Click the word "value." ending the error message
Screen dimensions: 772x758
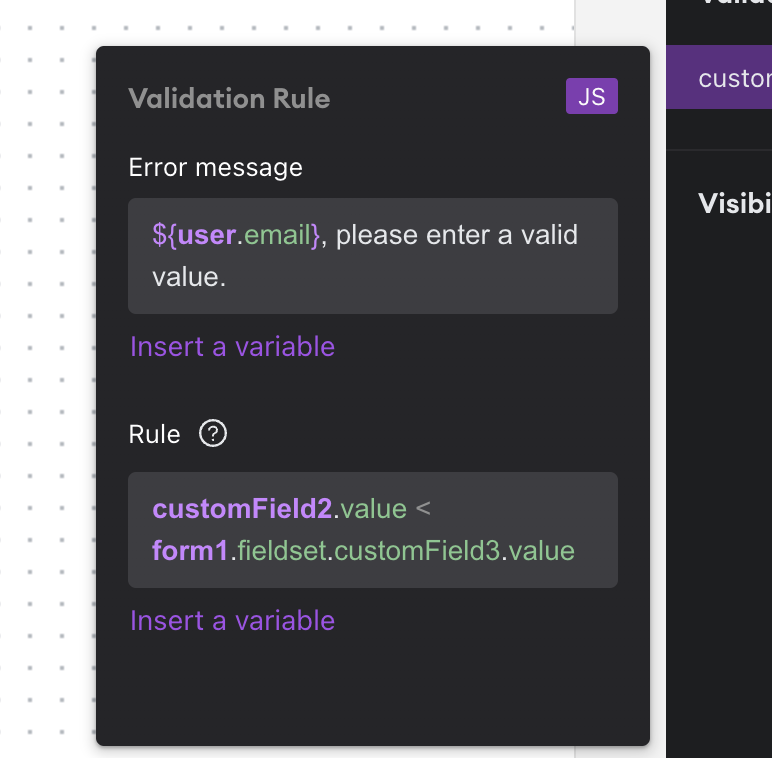[189, 277]
